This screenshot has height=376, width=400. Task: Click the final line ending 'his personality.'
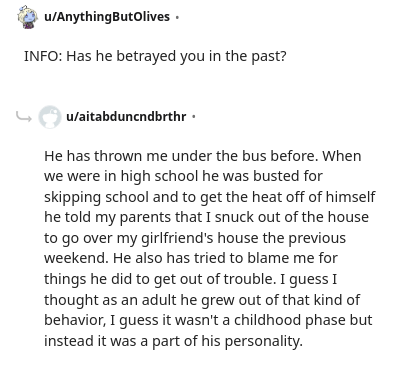tap(173, 341)
